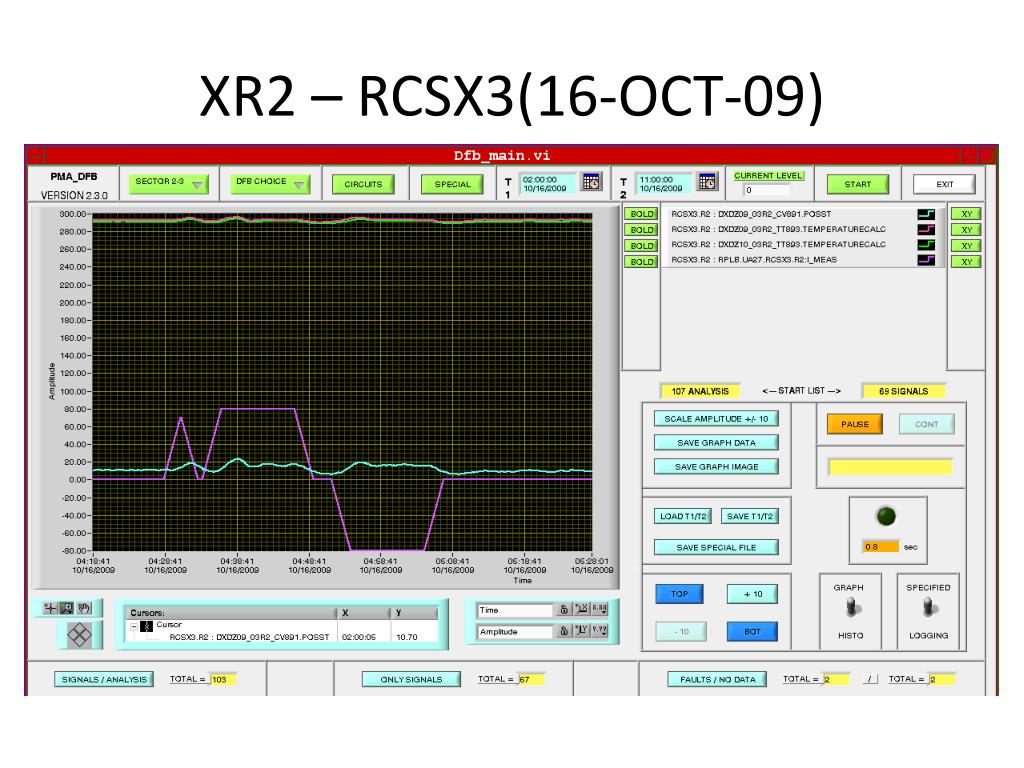Toggle BOLD for the I_MEAS signal
Viewport: 1024px width, 768px height.
tap(641, 262)
